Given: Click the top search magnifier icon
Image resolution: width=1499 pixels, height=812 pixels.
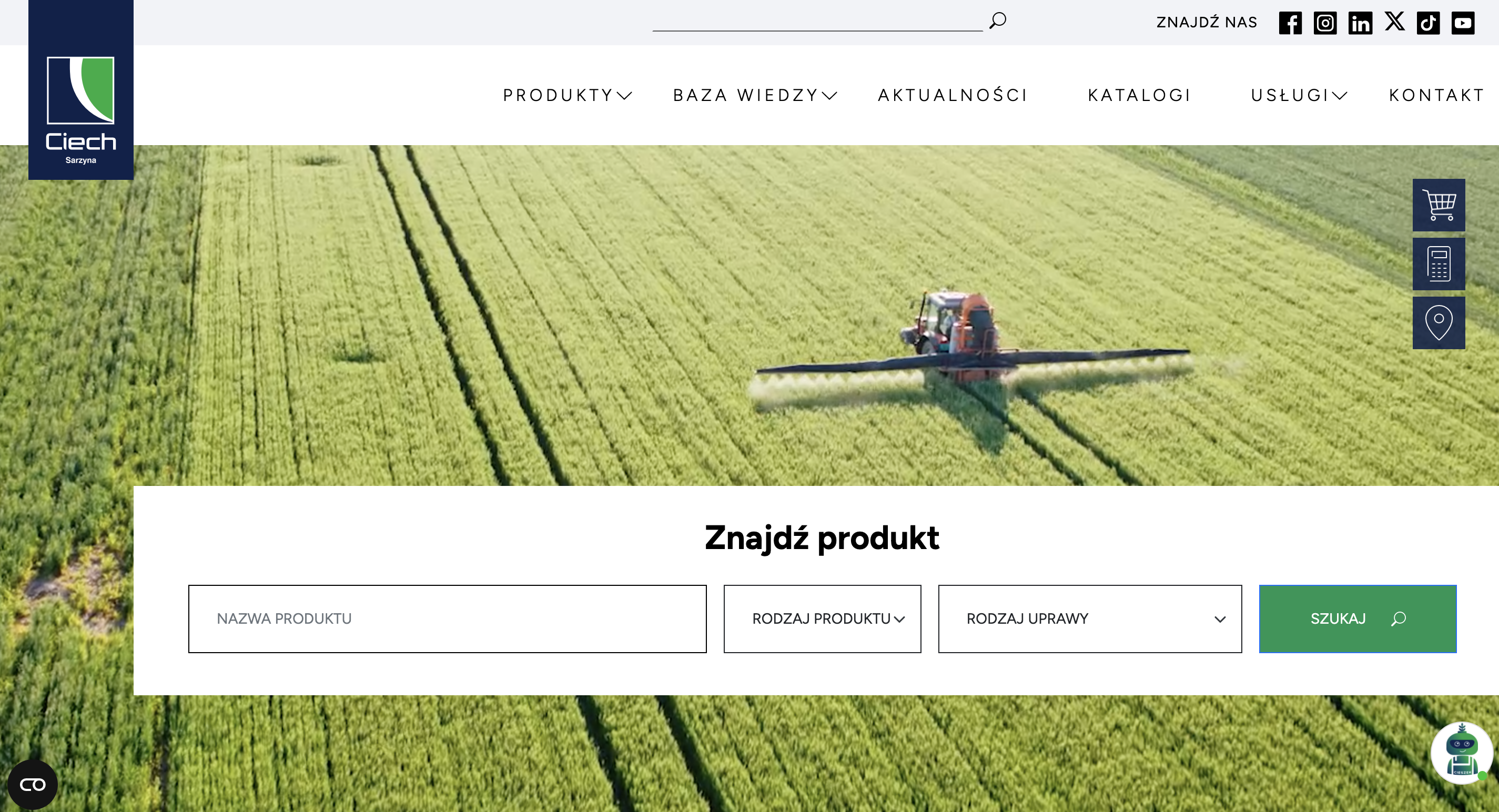Looking at the screenshot, I should [x=997, y=21].
